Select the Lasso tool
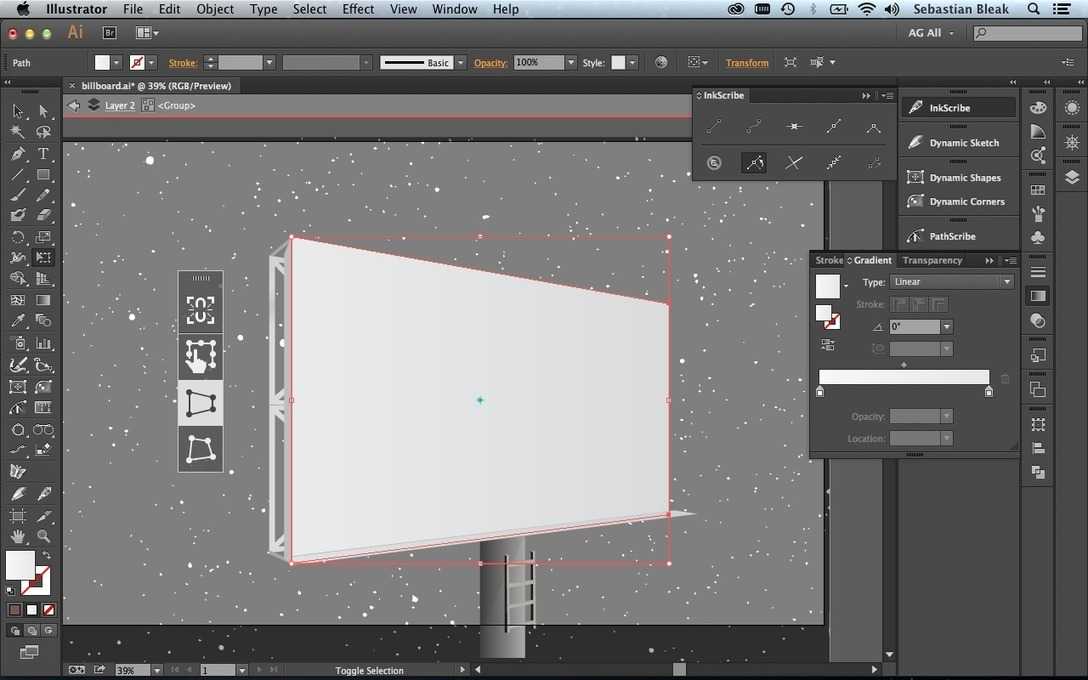 tap(43, 132)
